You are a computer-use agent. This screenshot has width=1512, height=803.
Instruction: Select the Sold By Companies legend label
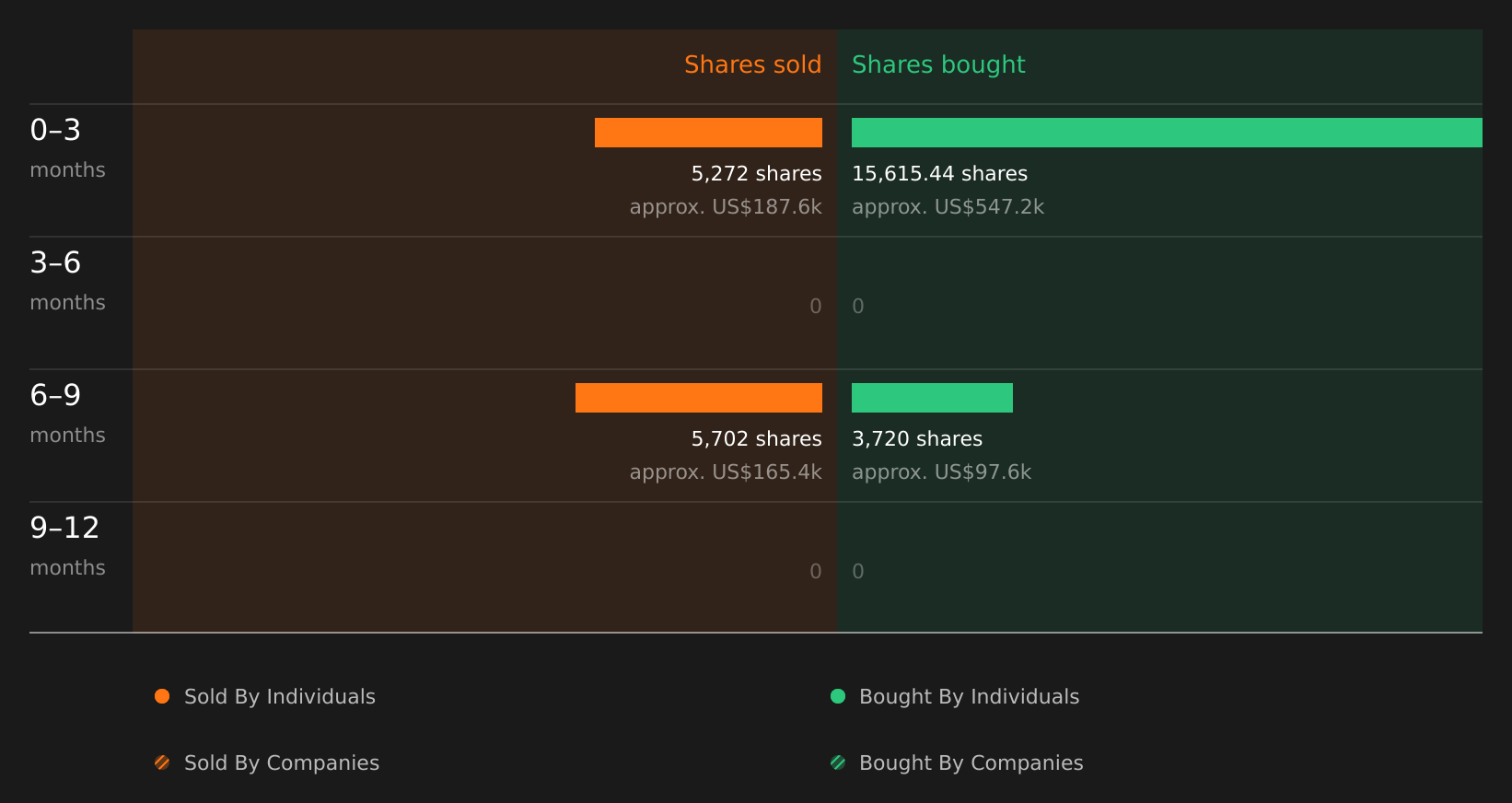click(x=282, y=763)
